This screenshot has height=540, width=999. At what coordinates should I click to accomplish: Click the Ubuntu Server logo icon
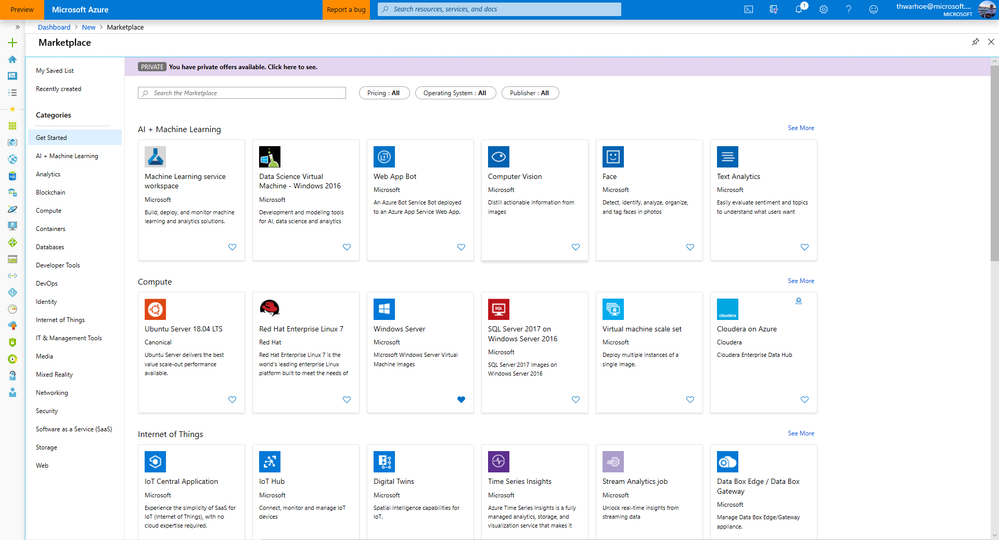click(x=155, y=309)
